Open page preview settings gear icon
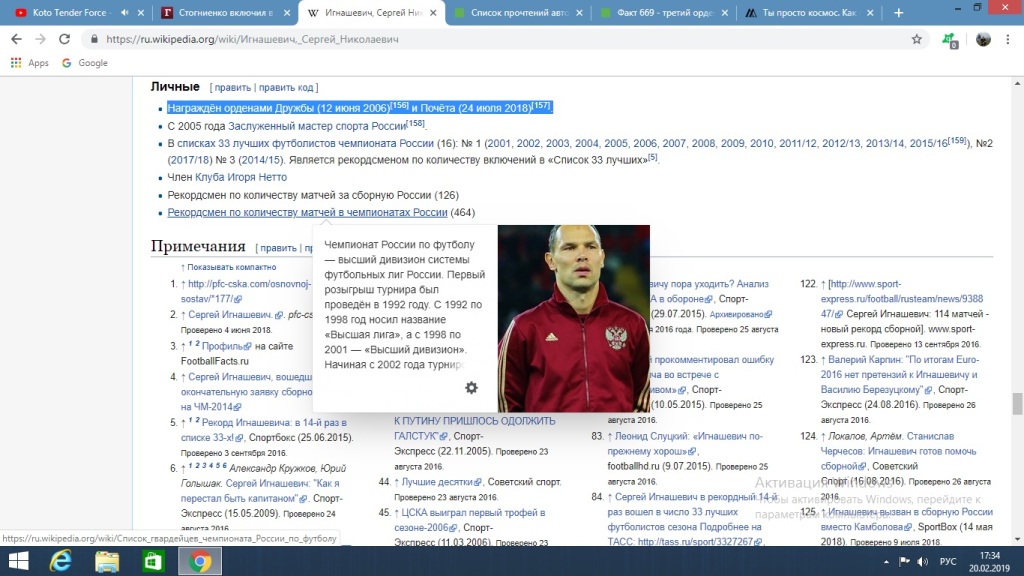 [472, 387]
